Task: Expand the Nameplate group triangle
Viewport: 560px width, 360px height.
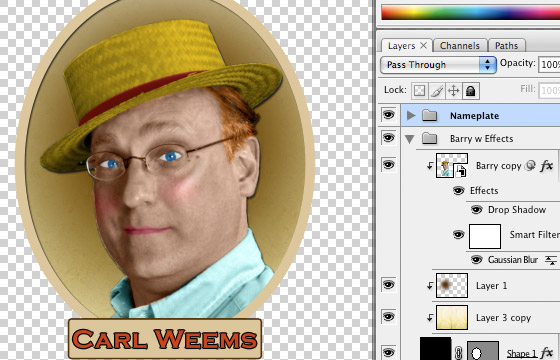Action: pos(411,115)
